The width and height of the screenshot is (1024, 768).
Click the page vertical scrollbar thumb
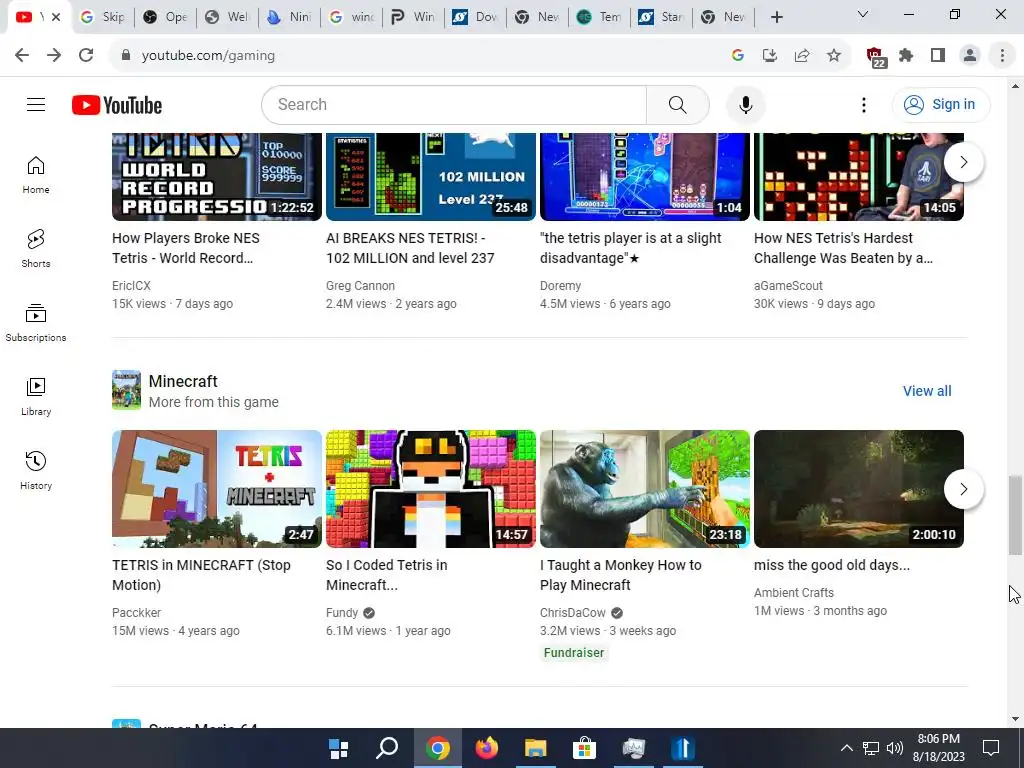click(1015, 515)
